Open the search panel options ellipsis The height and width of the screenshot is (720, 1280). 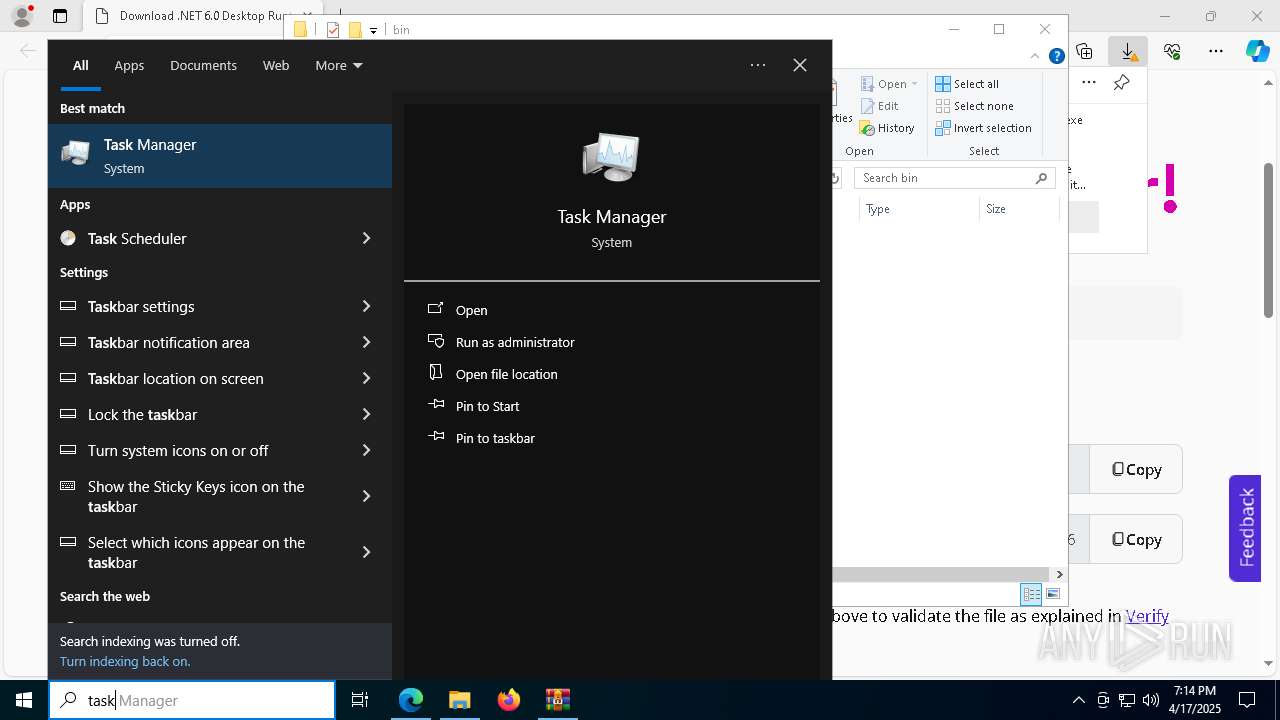coord(758,65)
